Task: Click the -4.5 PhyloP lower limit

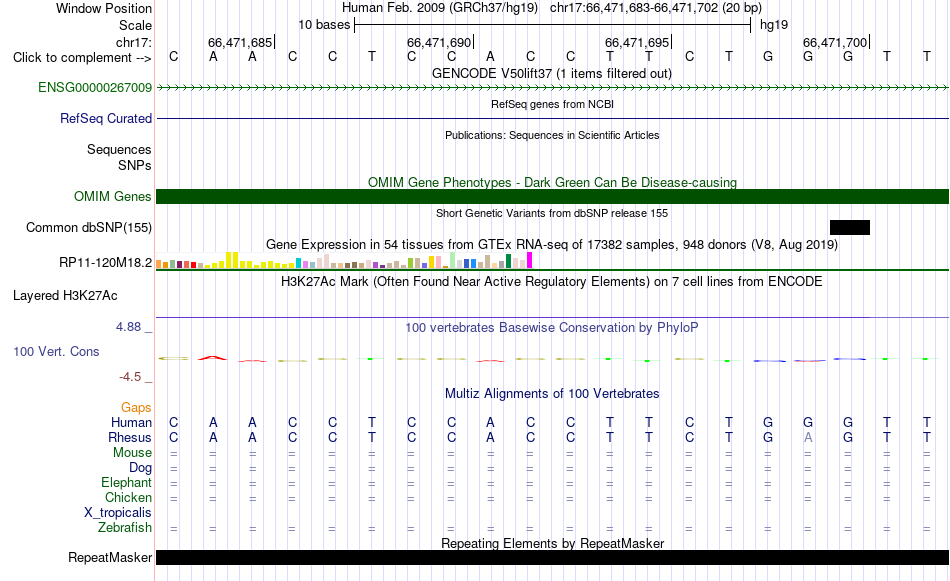Action: pyautogui.click(x=130, y=377)
